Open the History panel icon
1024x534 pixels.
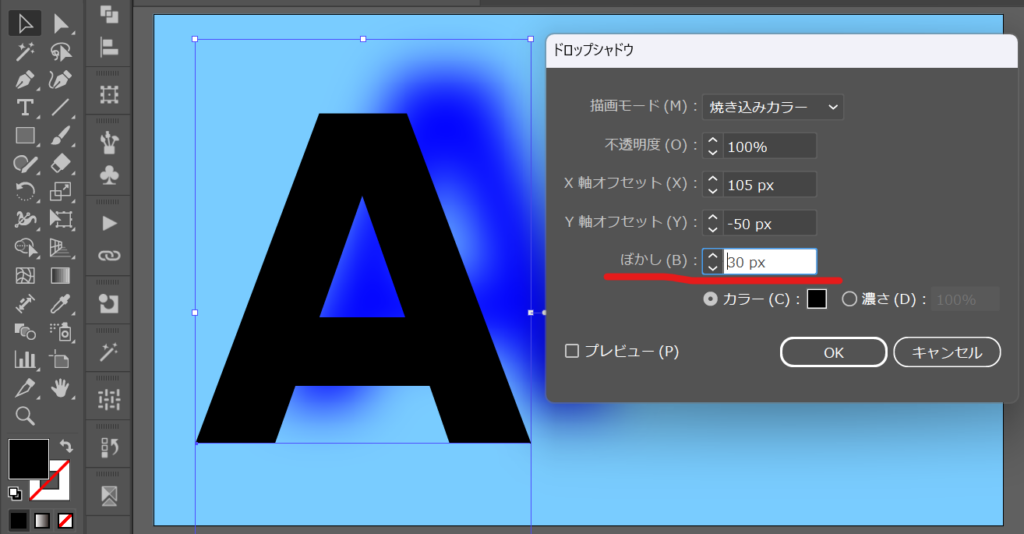tap(109, 447)
